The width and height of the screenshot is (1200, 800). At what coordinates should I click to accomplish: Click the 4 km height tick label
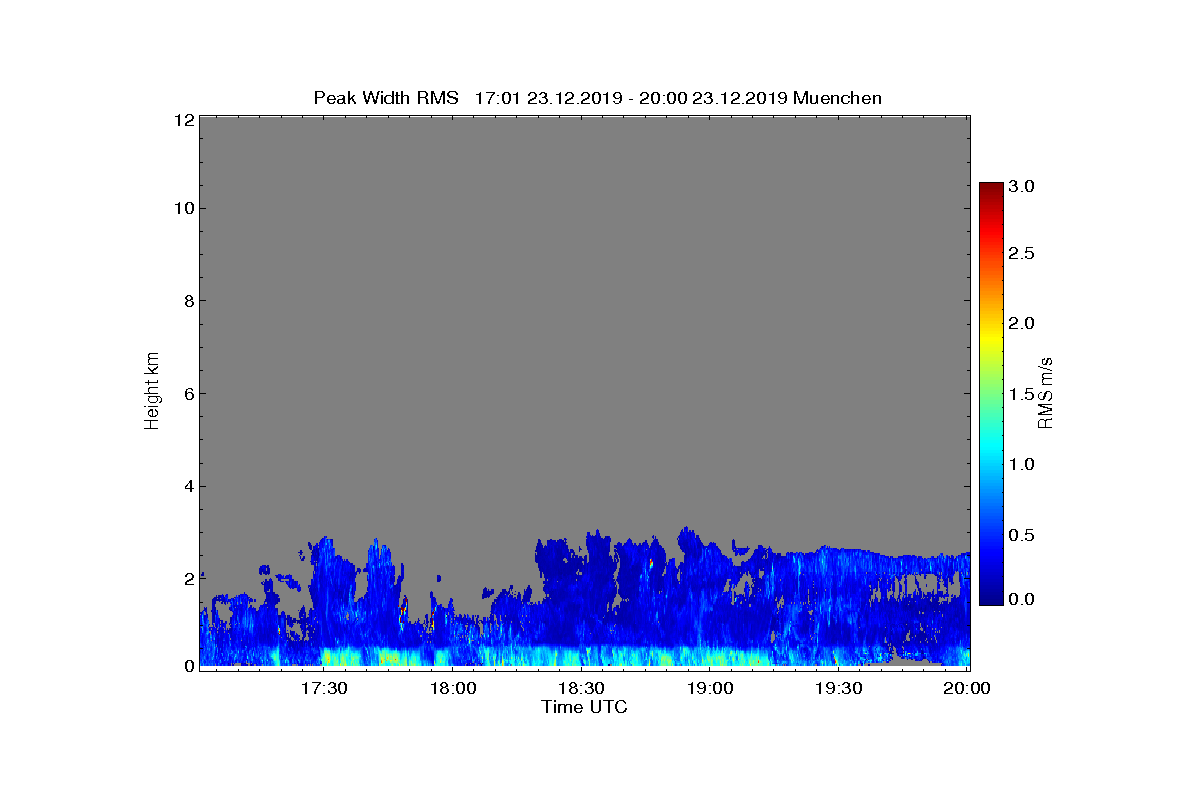(188, 487)
